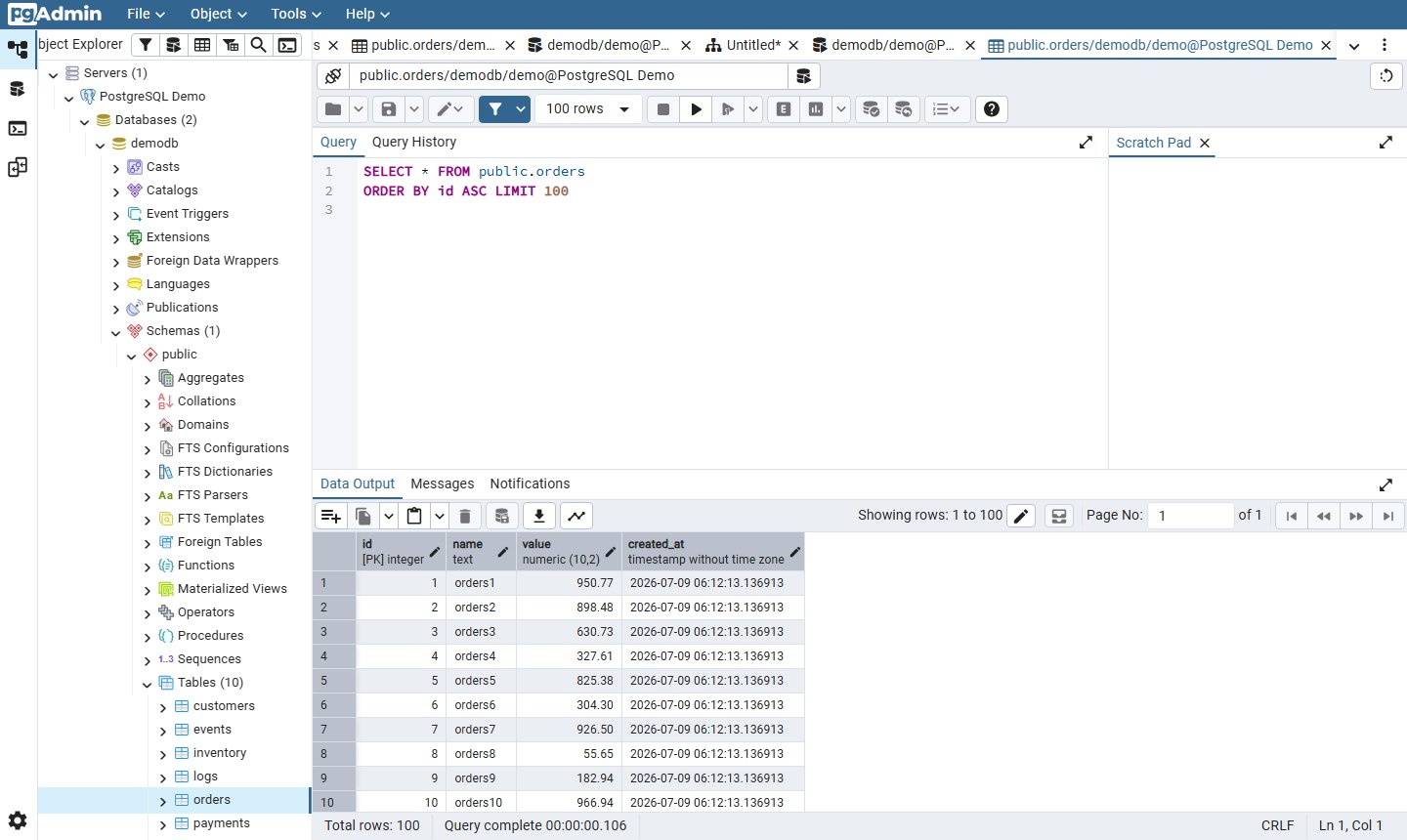
Task: Open the Help question mark icon
Action: pyautogui.click(x=992, y=109)
